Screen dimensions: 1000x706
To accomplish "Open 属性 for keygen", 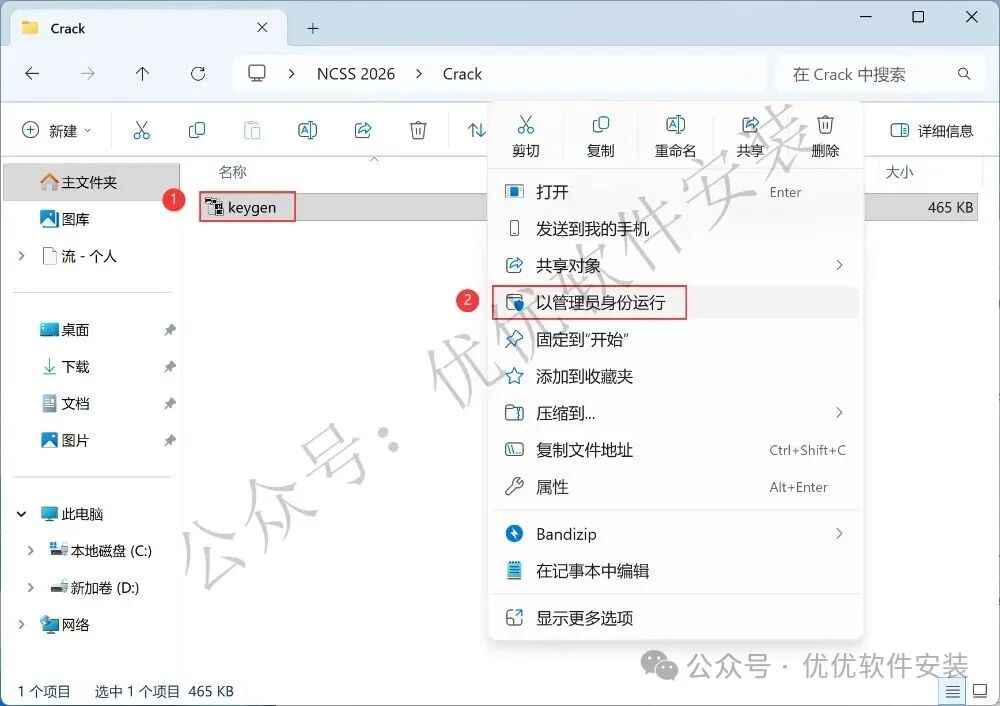I will pos(675,487).
